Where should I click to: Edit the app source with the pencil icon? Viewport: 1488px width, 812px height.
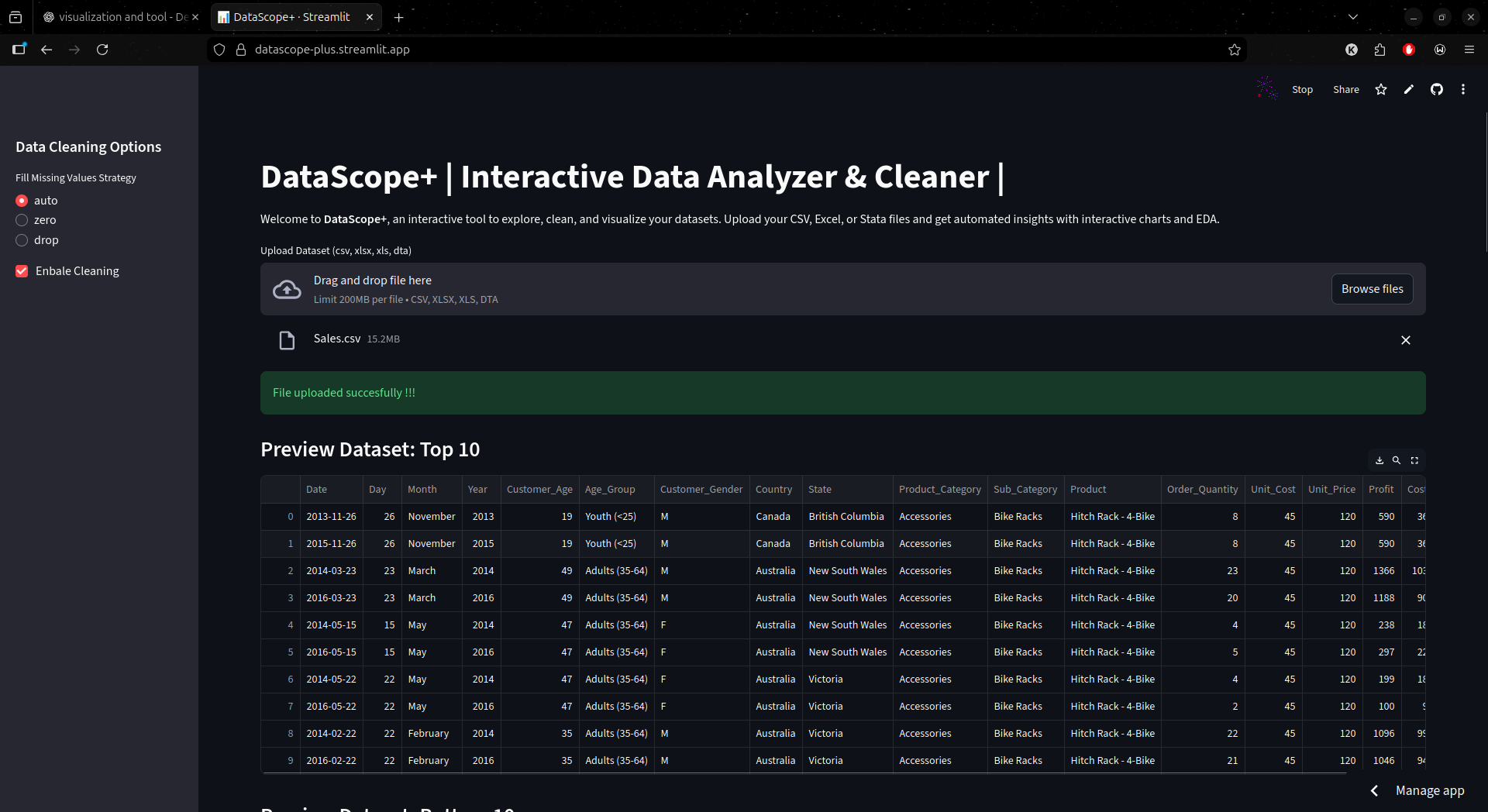point(1409,89)
